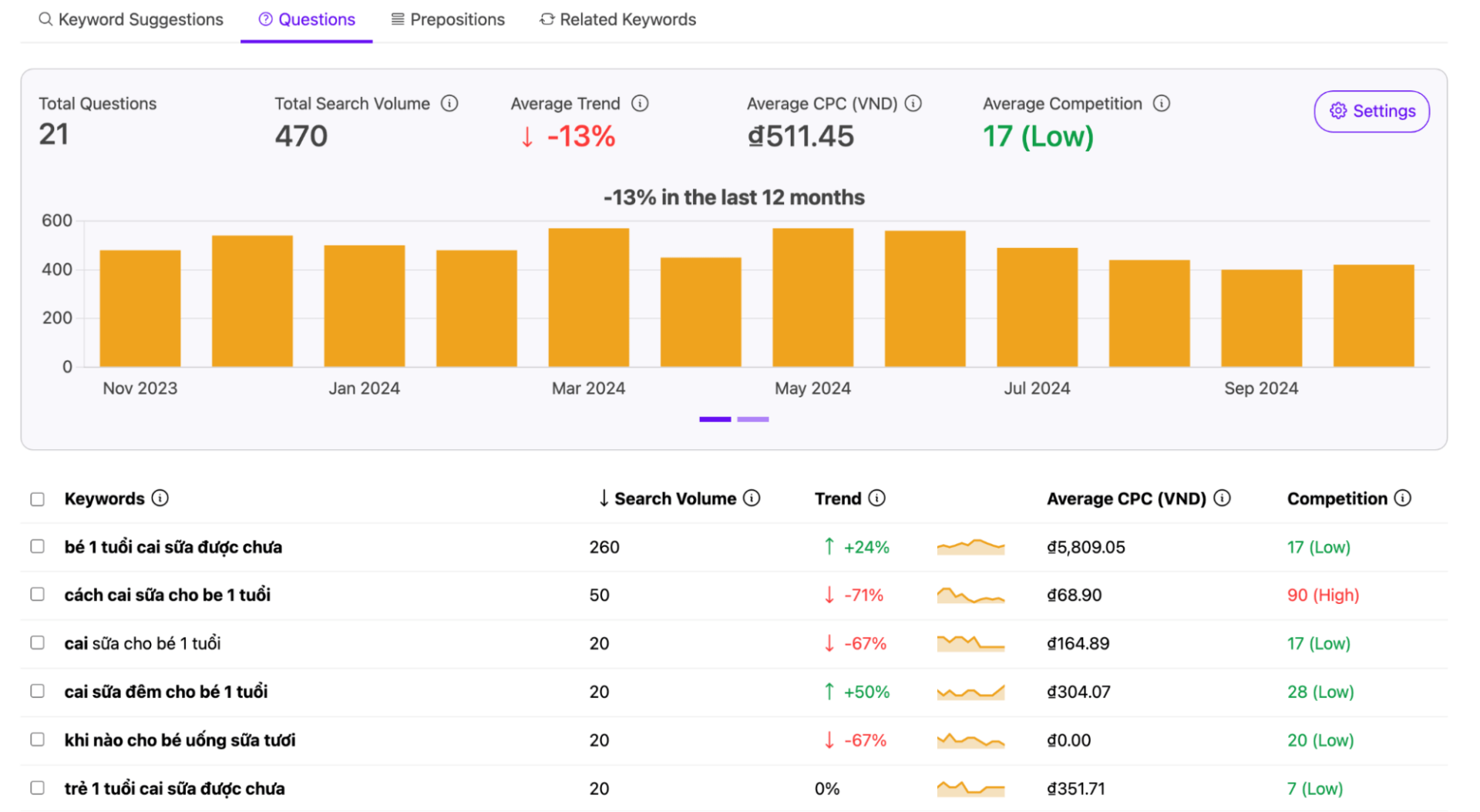Click keyword 'bé 1 tuổi cai sữa được chưa'

click(173, 547)
